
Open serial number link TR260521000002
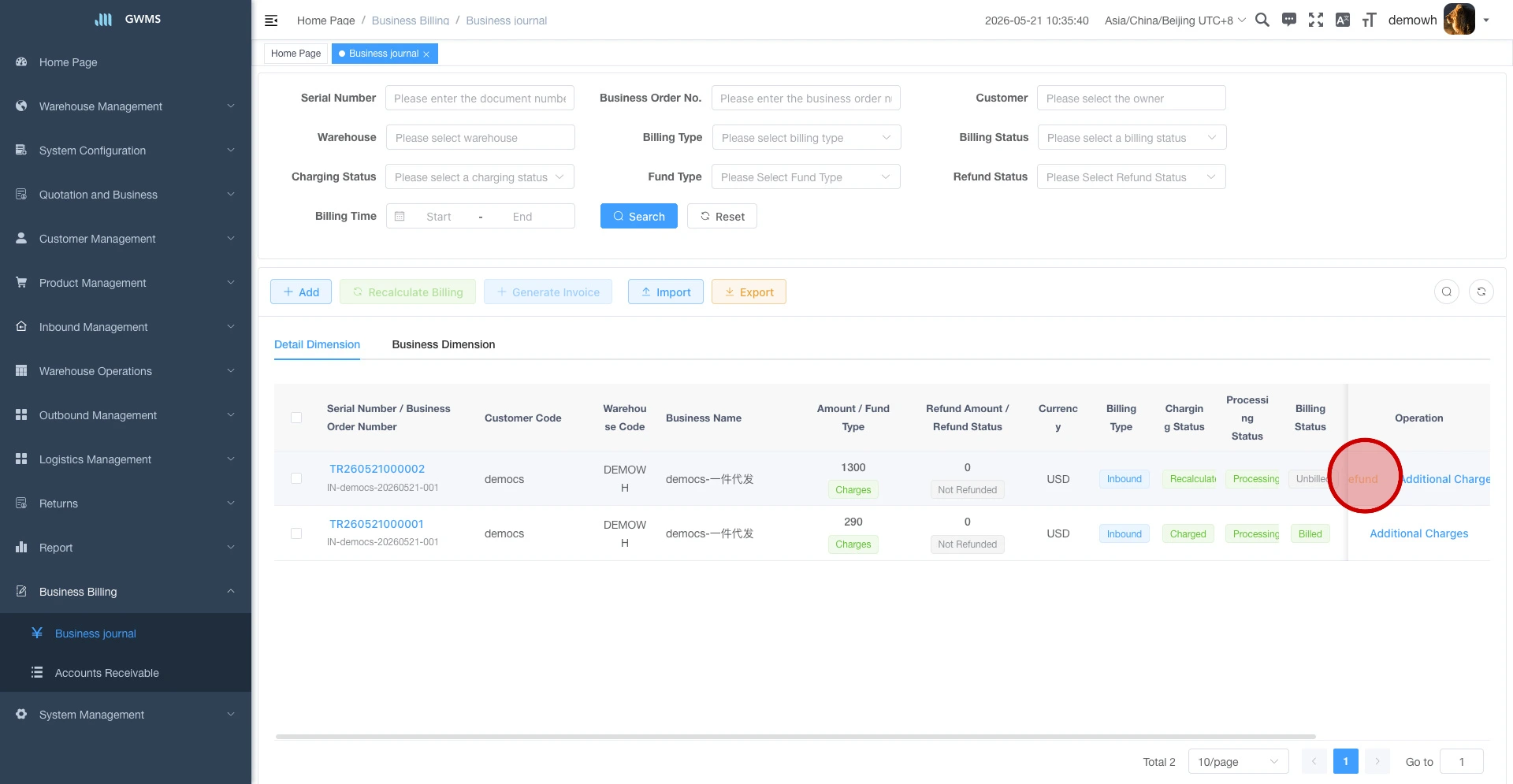(x=377, y=468)
